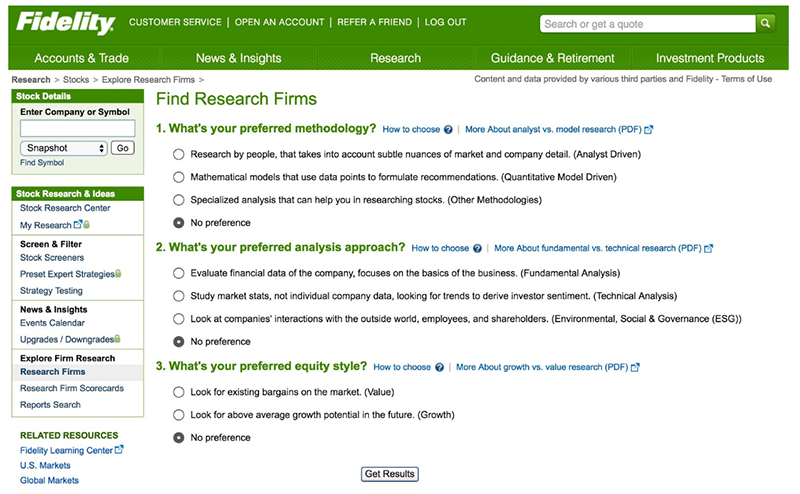This screenshot has width=800, height=494.
Task: Click Find Symbol link
Action: [42, 163]
